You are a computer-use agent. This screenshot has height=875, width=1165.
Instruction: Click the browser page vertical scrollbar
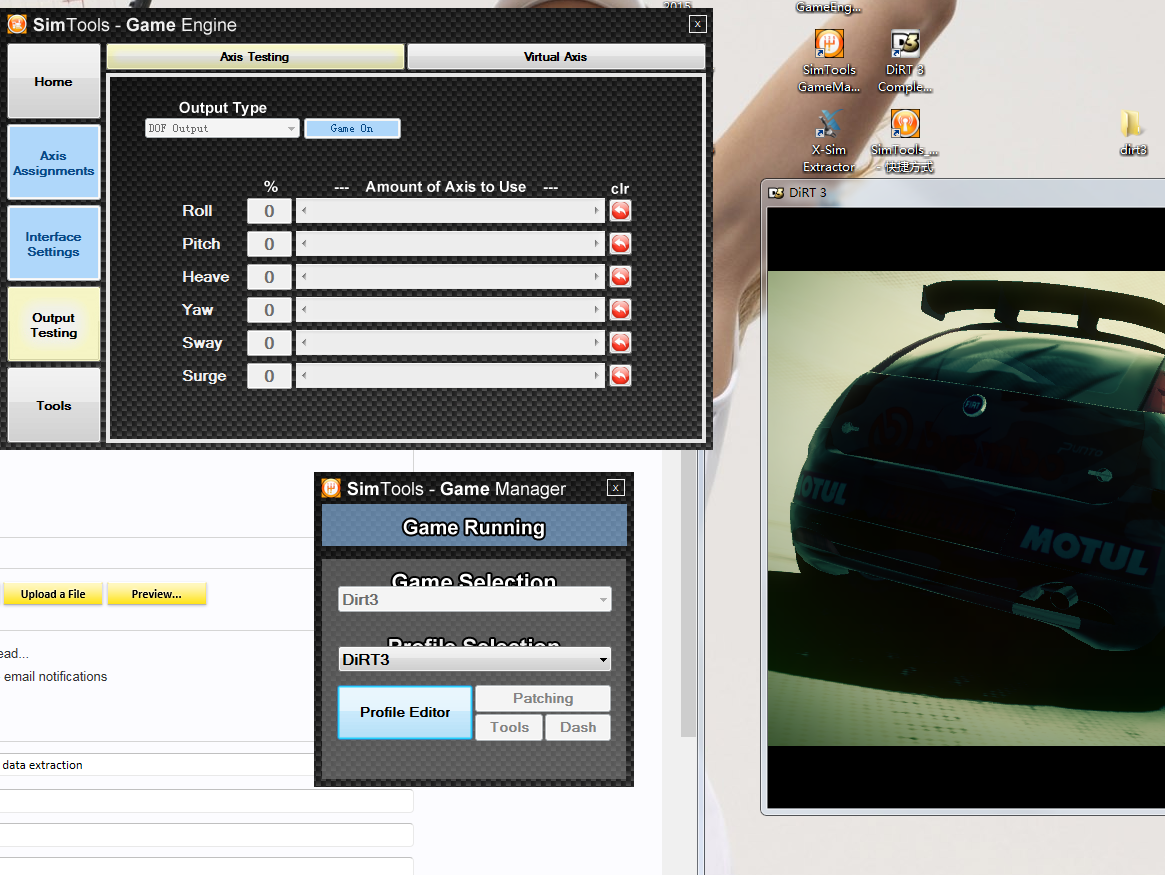(x=688, y=593)
